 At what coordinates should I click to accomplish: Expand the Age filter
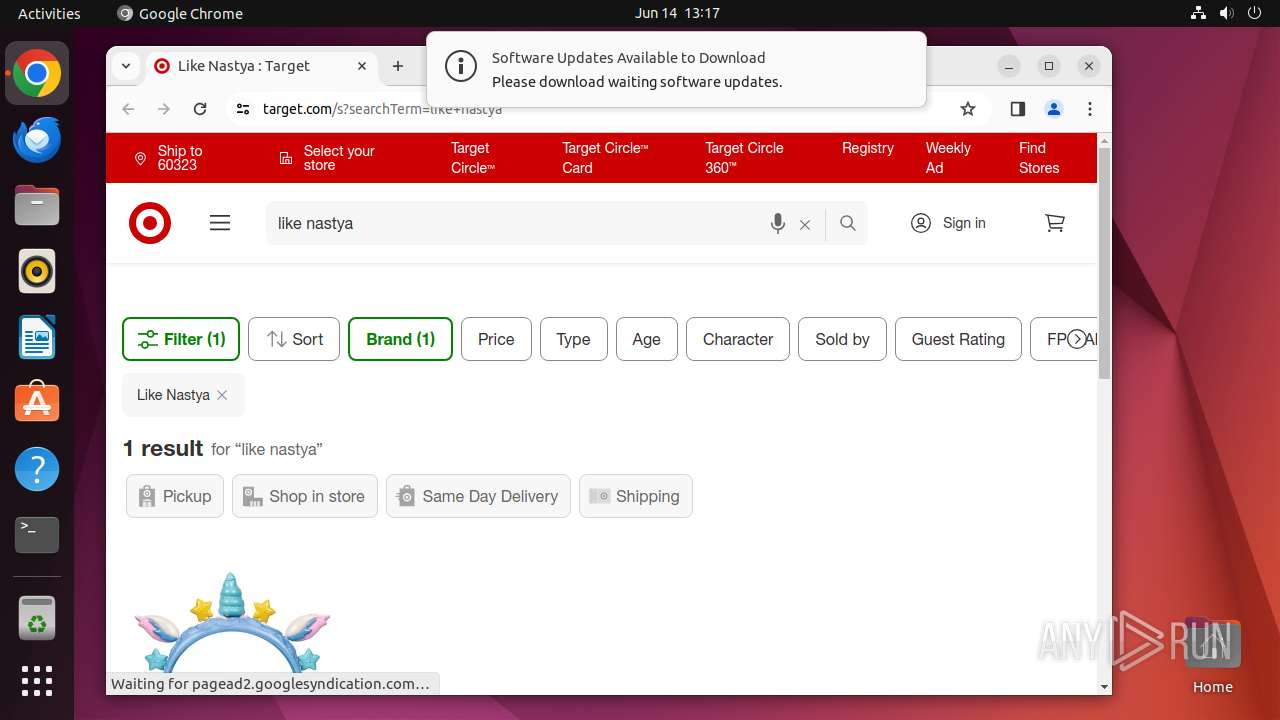[x=646, y=339]
